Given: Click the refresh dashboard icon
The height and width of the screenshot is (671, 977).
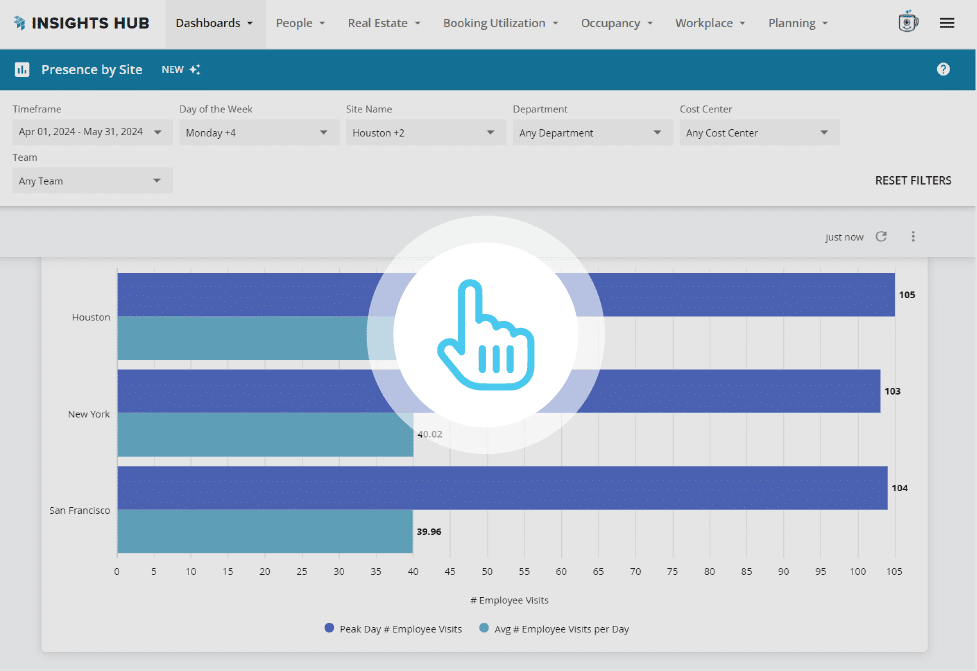Looking at the screenshot, I should tap(881, 237).
